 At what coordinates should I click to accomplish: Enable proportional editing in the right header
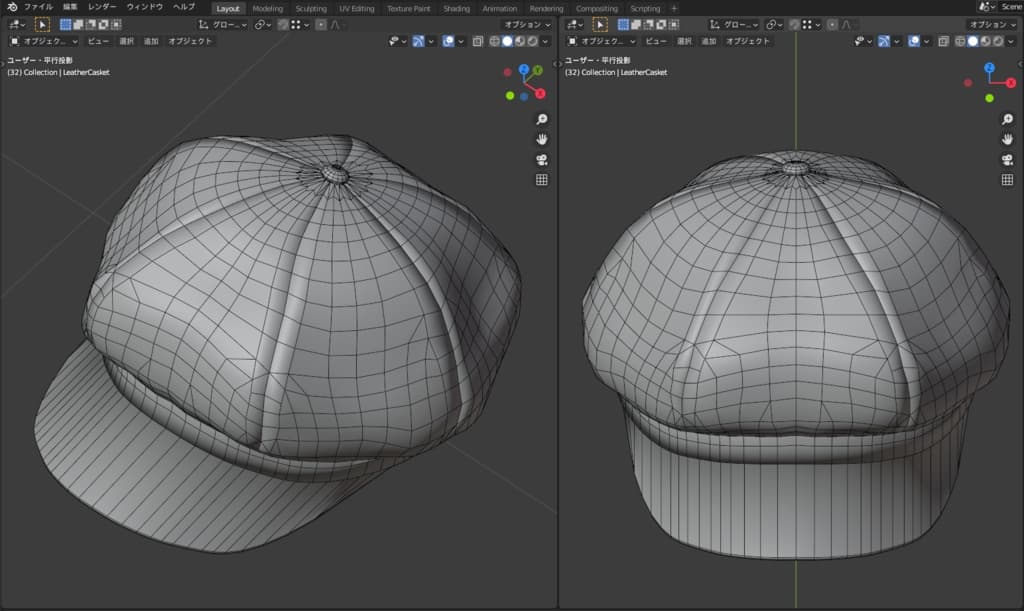834,24
